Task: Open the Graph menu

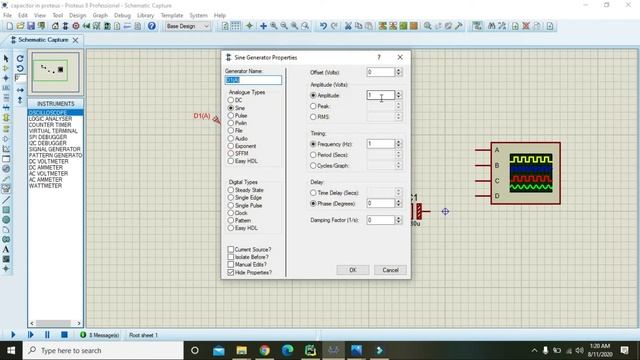Action: point(100,15)
